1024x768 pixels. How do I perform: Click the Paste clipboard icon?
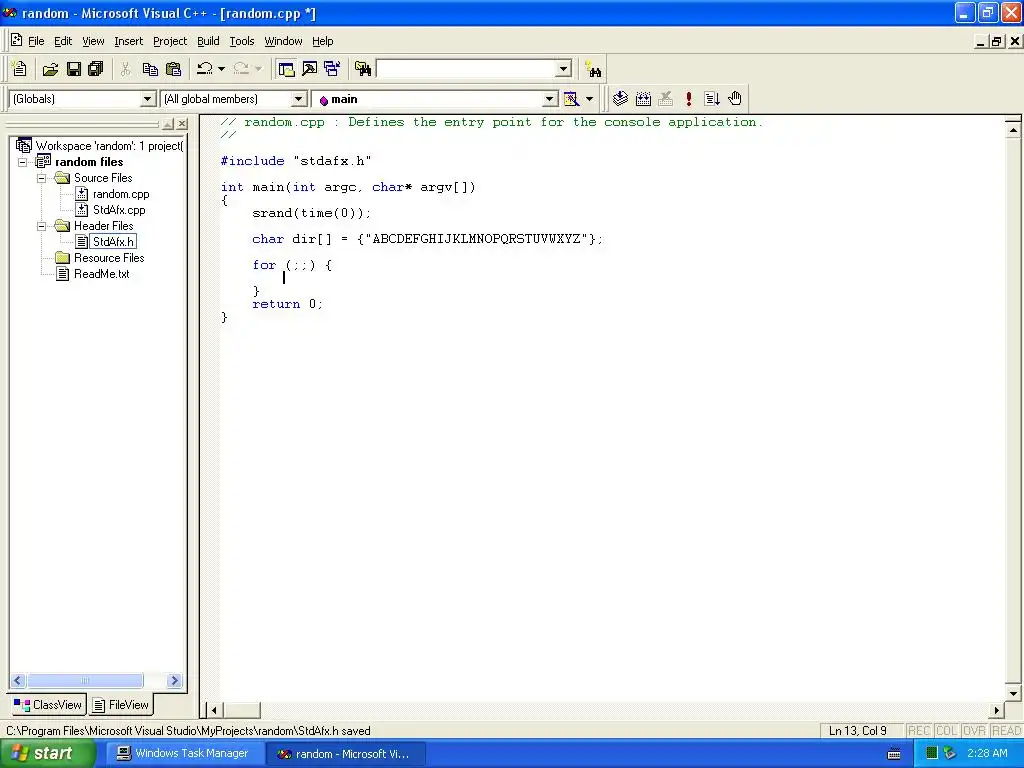(x=173, y=69)
